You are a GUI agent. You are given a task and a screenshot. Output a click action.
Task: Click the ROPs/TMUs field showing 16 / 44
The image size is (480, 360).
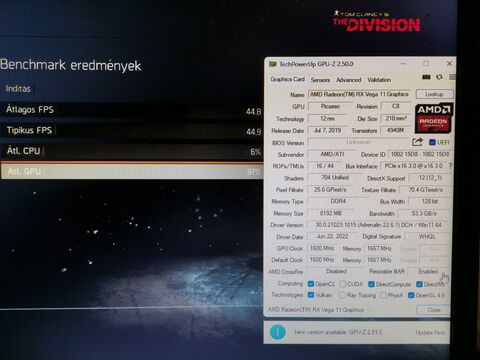(325, 166)
